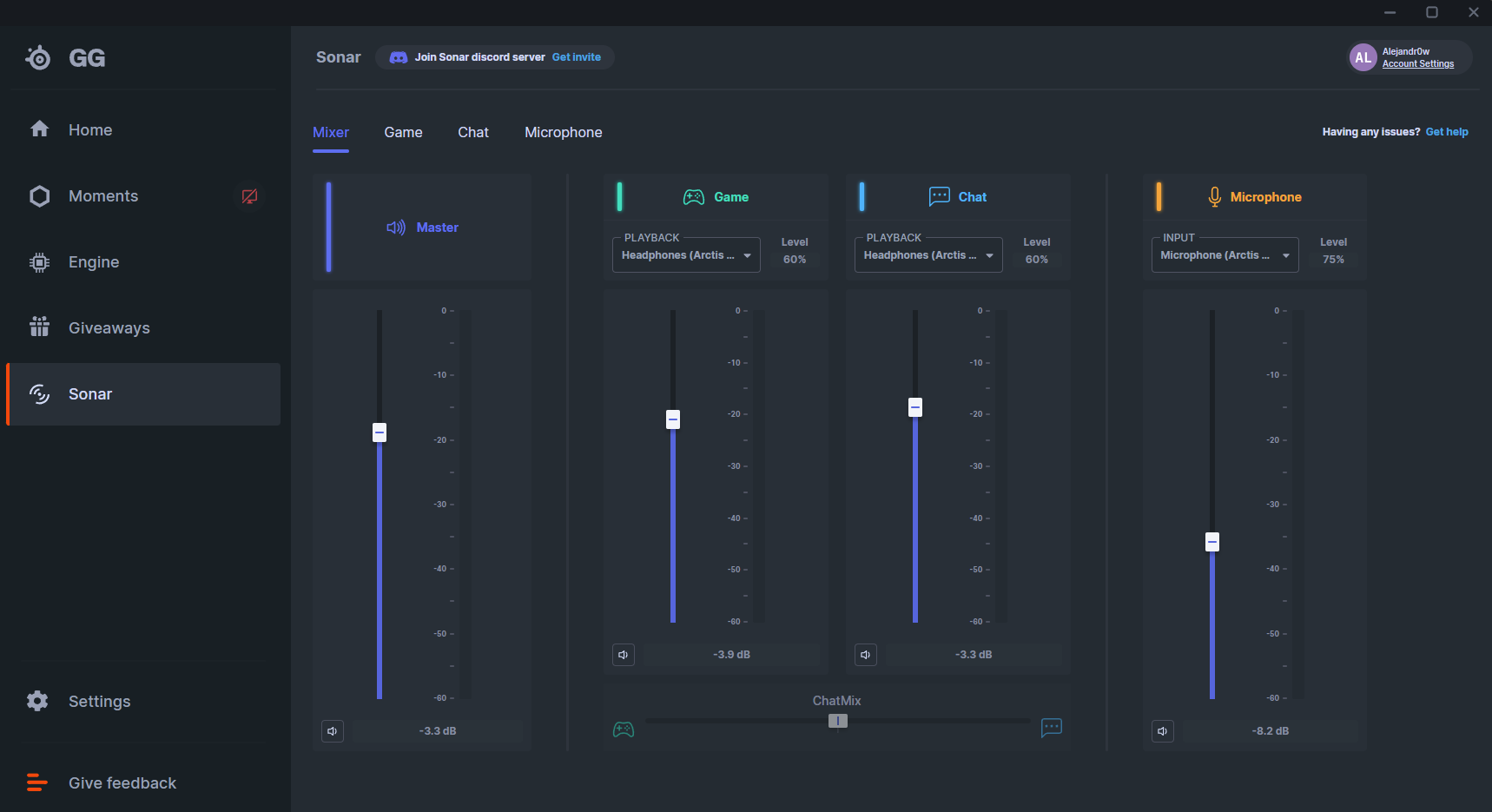Select Sonar in the sidebar
This screenshot has width=1492, height=812.
[x=143, y=394]
